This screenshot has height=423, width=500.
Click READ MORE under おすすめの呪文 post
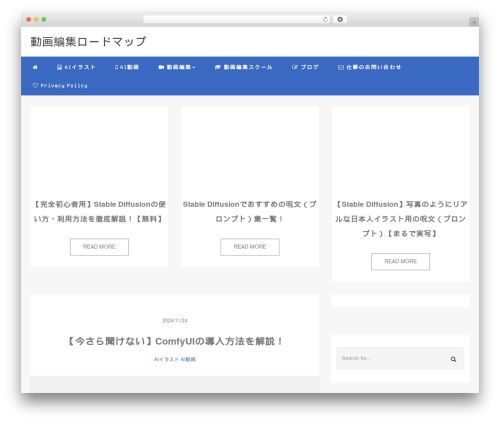tap(250, 247)
